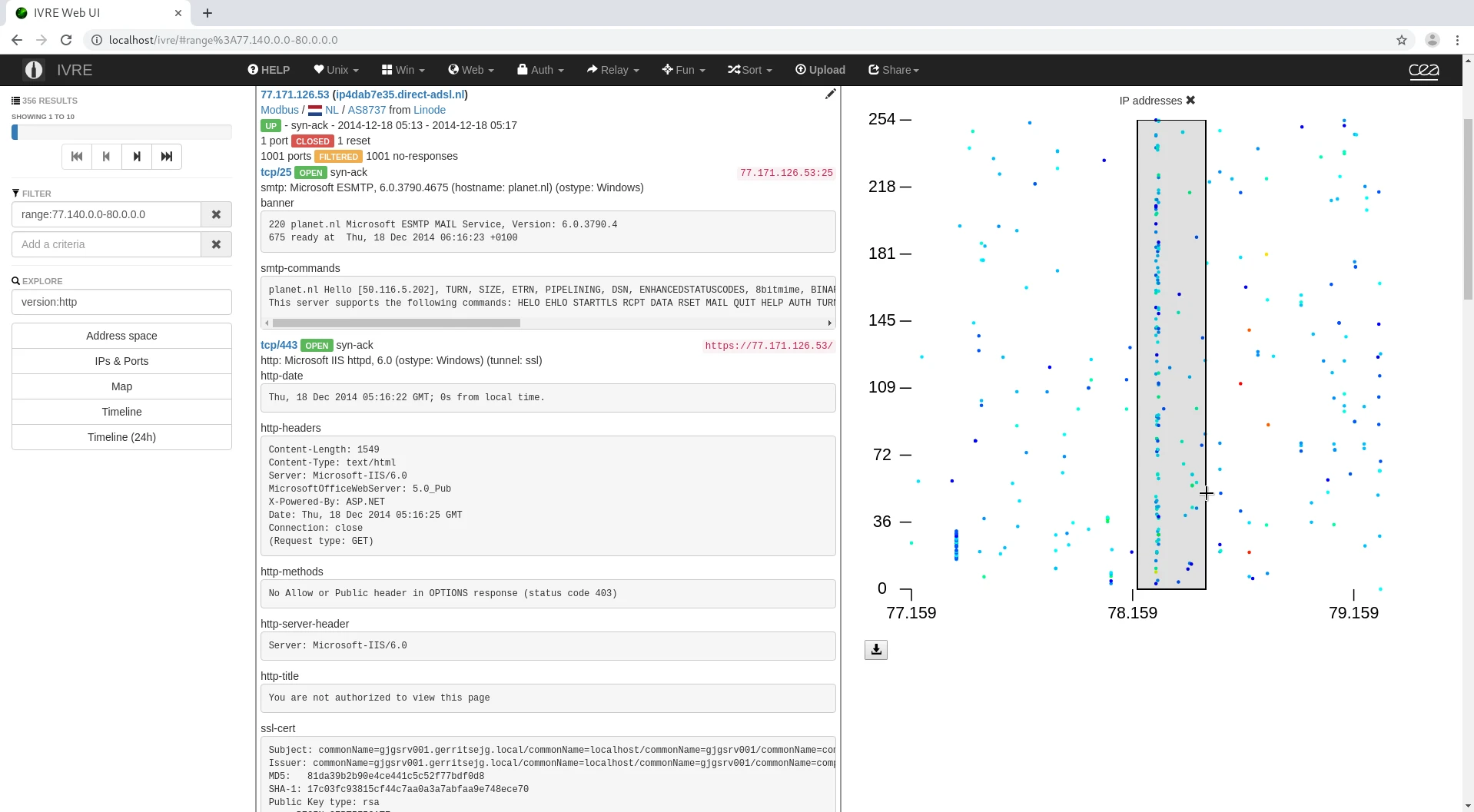This screenshot has width=1474, height=812.
Task: Click the smtp-commands horizontal scrollbar
Action: coord(396,323)
